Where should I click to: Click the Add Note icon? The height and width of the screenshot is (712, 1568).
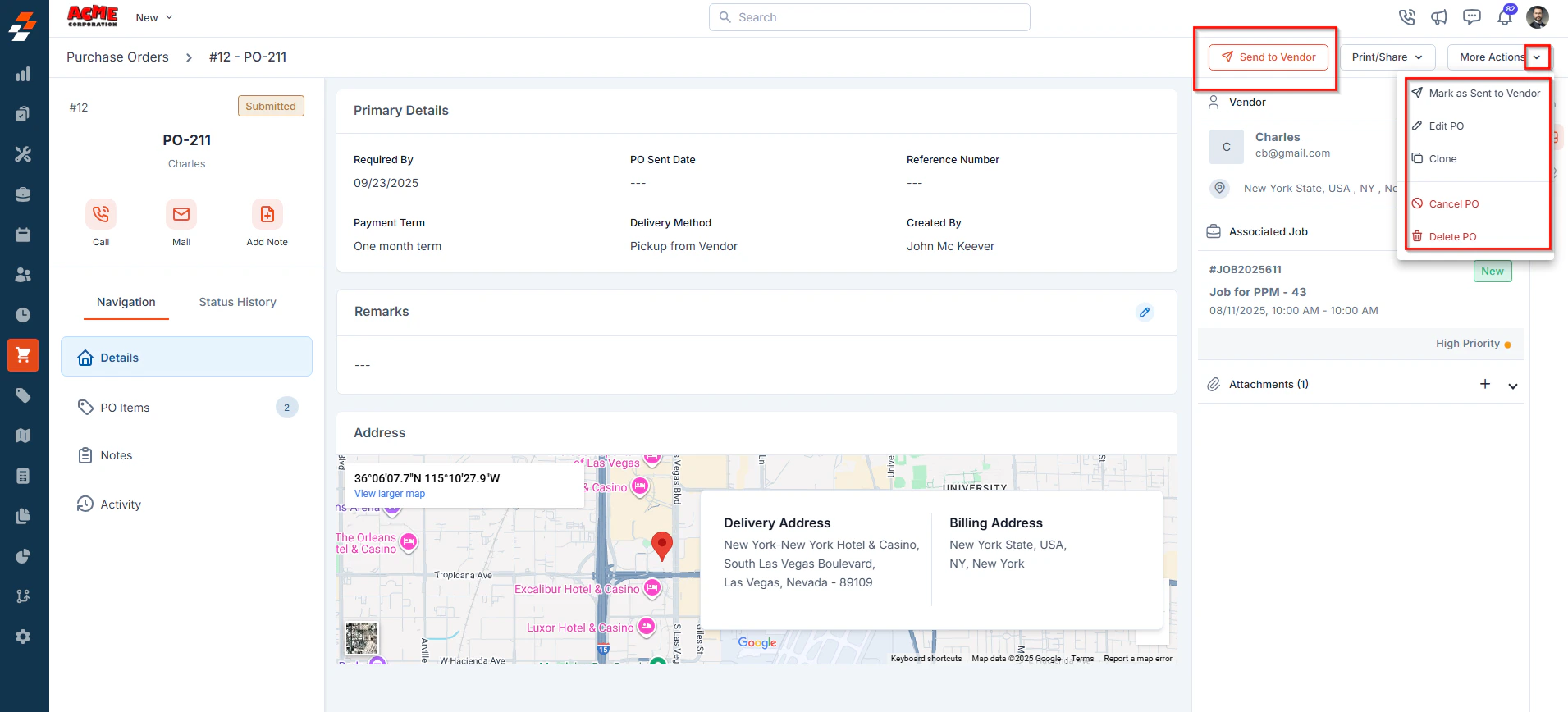pyautogui.click(x=267, y=214)
